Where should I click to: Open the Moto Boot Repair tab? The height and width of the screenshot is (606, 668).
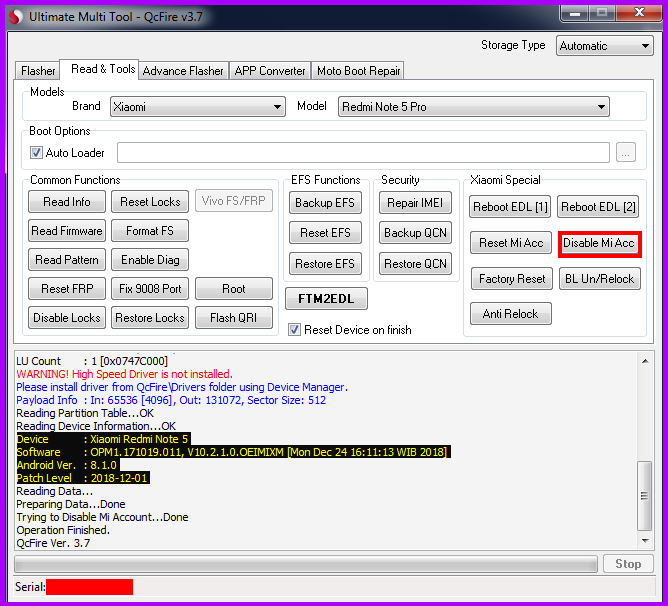click(x=358, y=71)
